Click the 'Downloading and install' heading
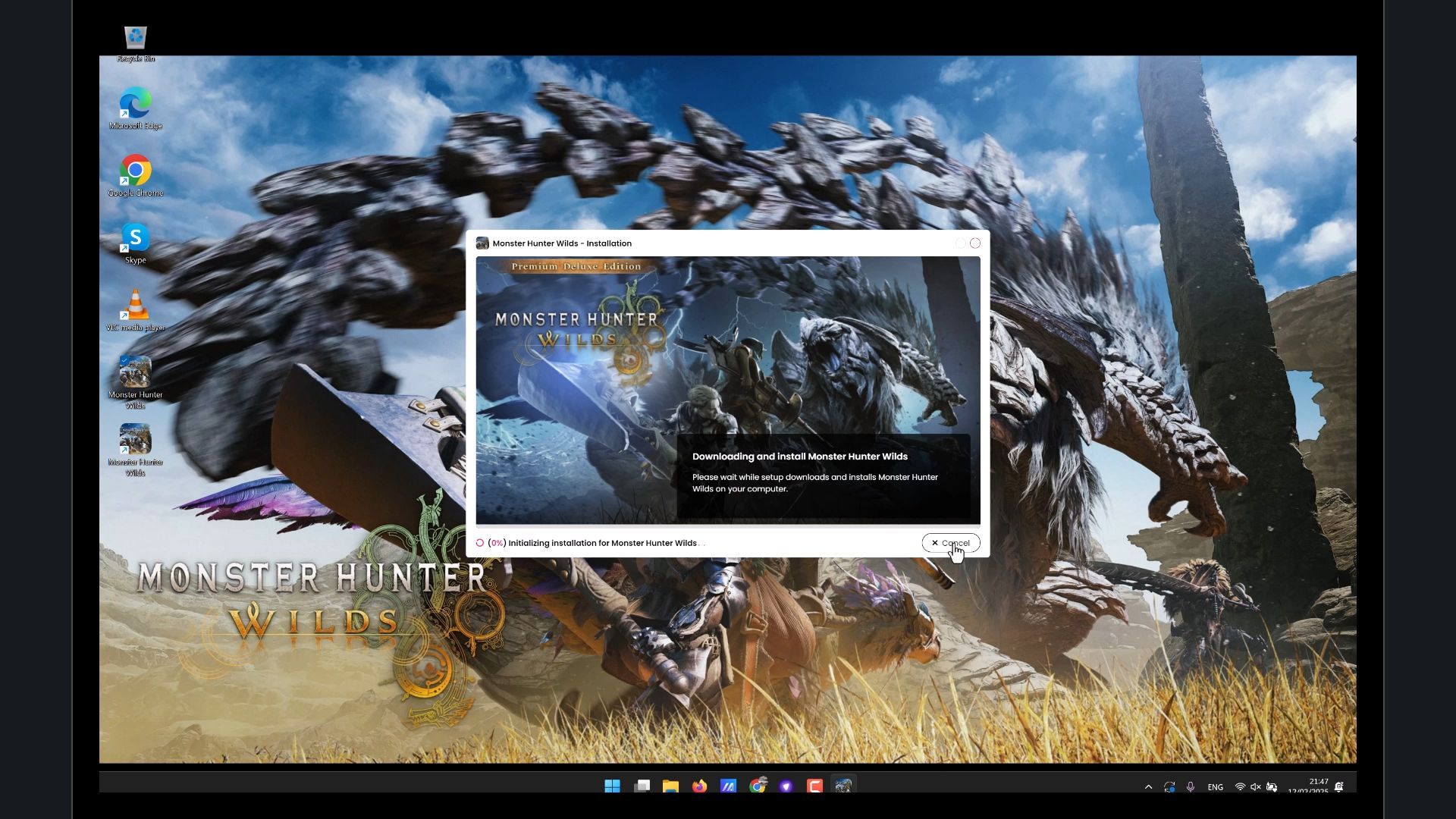Image resolution: width=1456 pixels, height=819 pixels. 800,457
